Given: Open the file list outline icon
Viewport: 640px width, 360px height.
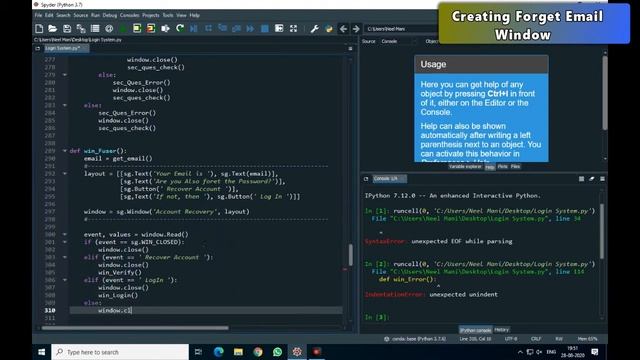Looking at the screenshot, I should (95, 29).
